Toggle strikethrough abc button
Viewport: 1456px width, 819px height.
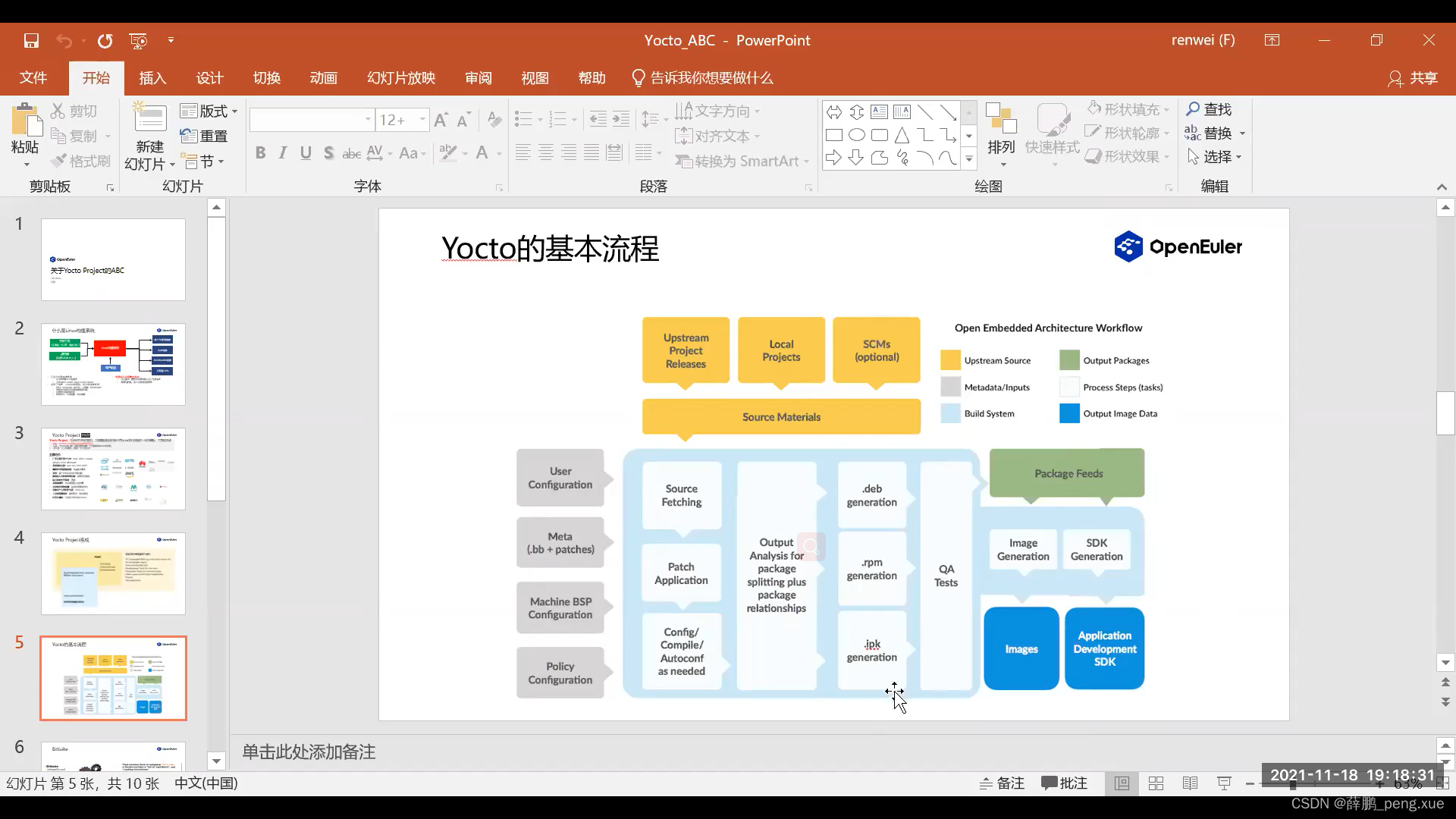351,153
